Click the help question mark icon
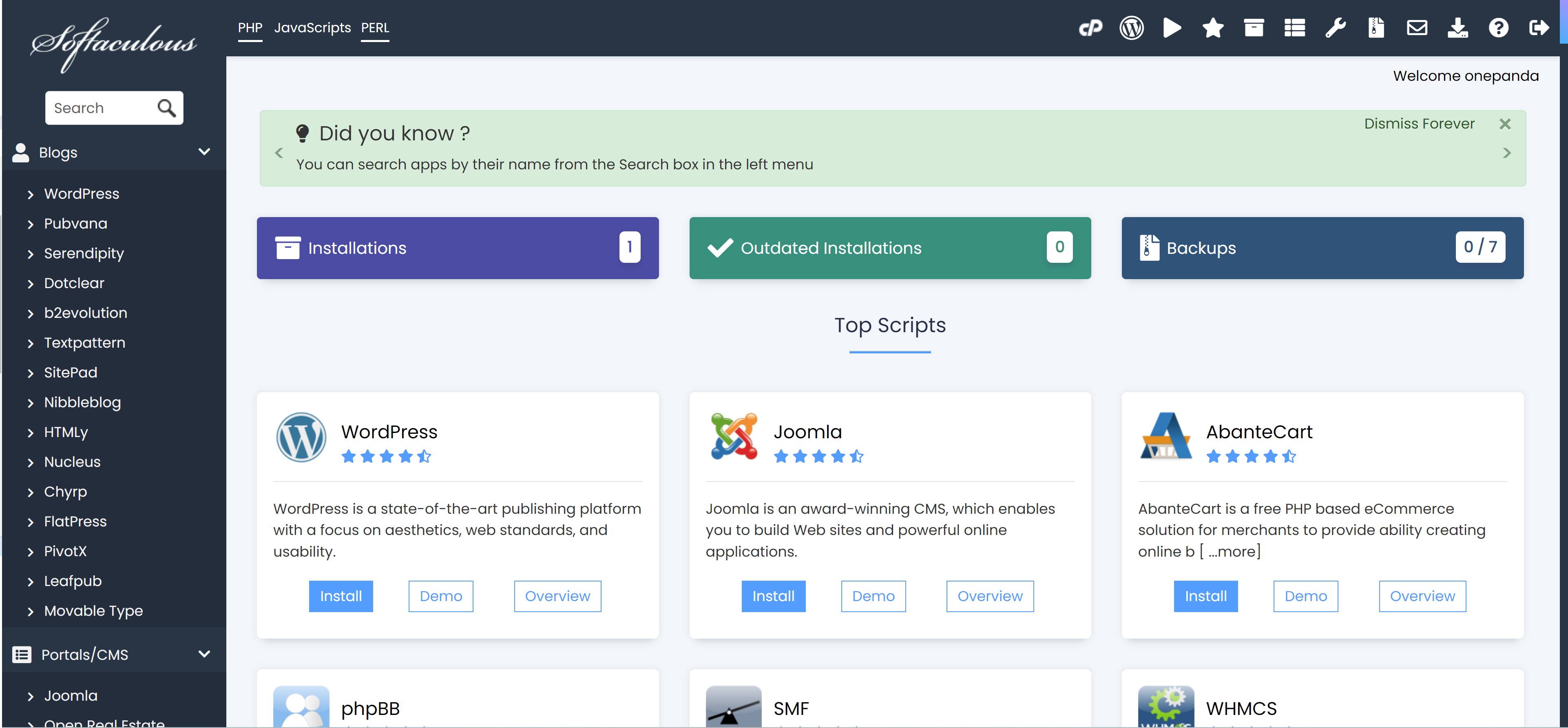Screen dimensions: 1568x728 tap(1498, 28)
